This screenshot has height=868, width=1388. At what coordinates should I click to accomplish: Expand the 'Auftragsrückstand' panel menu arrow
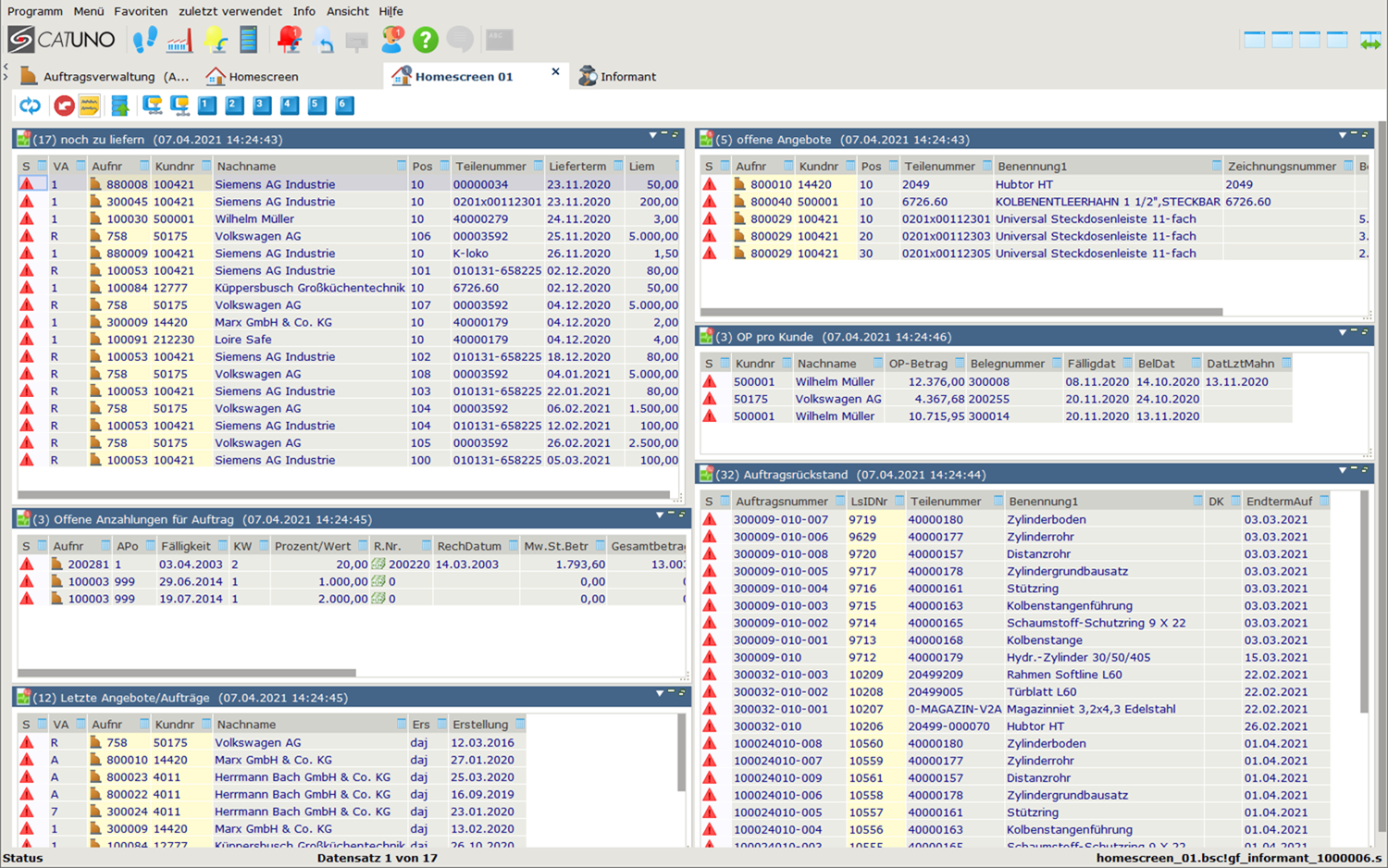[1343, 470]
